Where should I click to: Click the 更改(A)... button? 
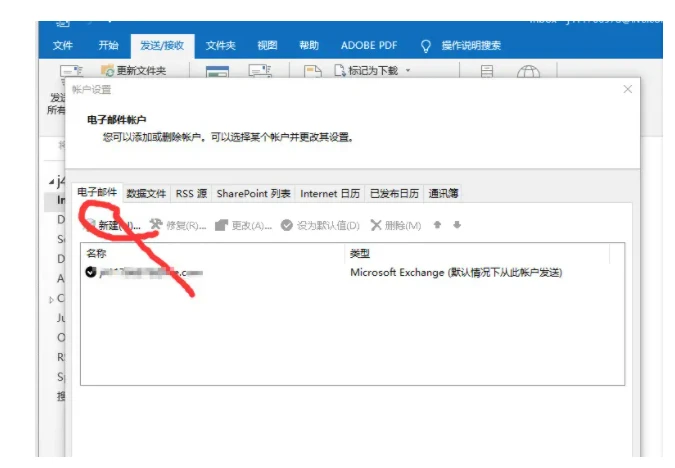coord(243,225)
